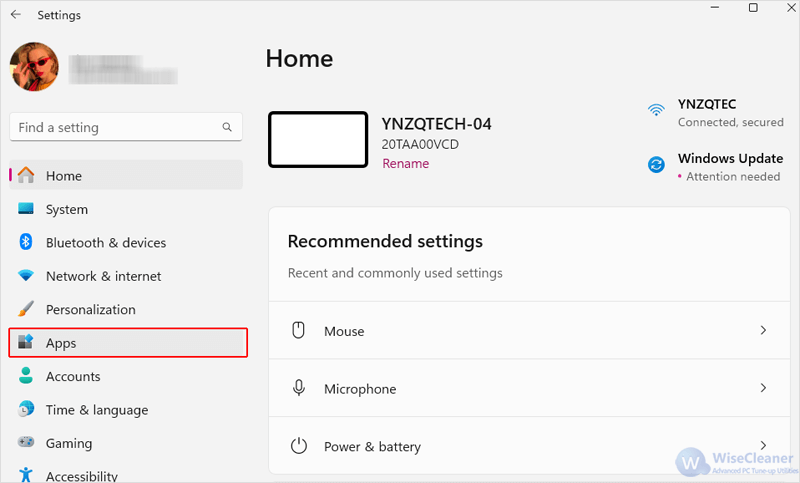Open Time & language settings
Viewport: 800px width, 483px height.
click(x=126, y=410)
